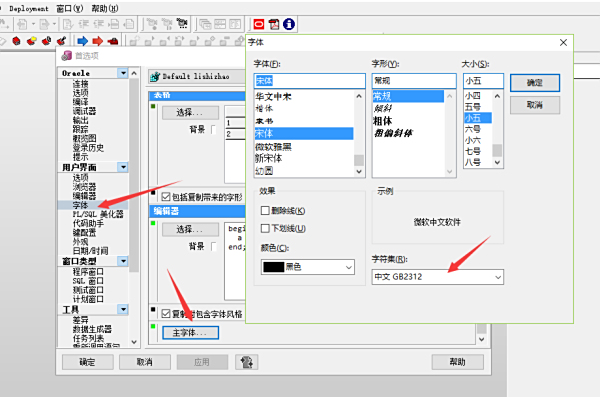This screenshot has height=397, width=600.
Task: Click the black color swatch in 颜色
Action: (x=274, y=267)
